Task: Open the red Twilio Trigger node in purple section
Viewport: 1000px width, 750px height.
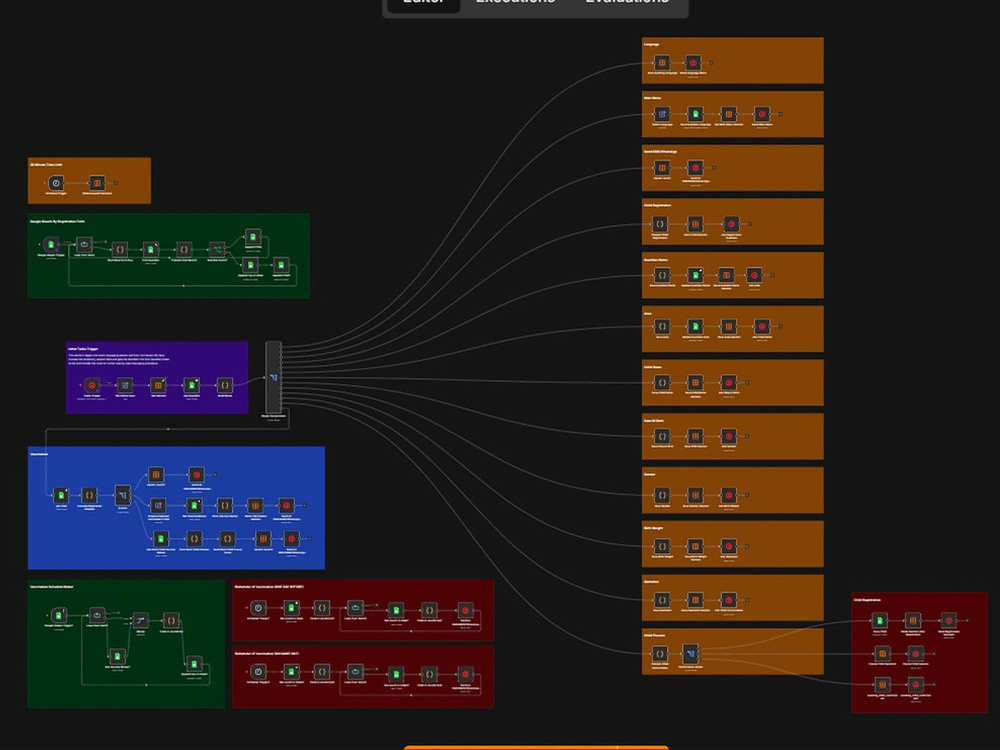Action: (92, 385)
